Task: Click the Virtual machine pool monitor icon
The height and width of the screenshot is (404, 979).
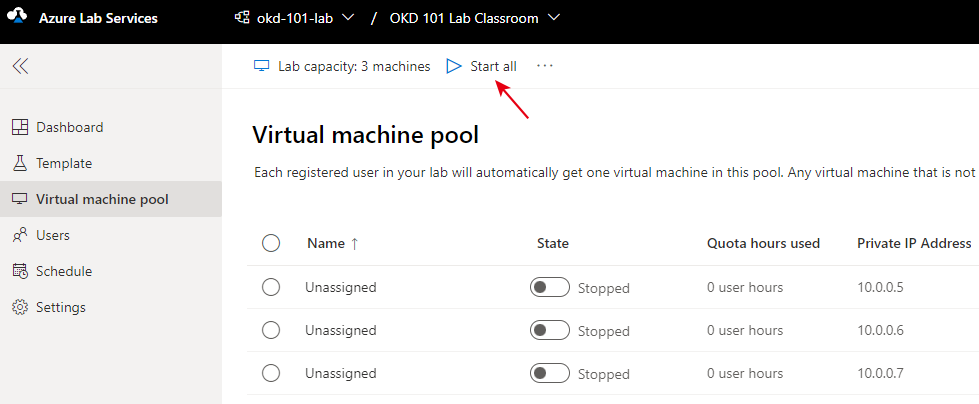Action: tap(20, 200)
